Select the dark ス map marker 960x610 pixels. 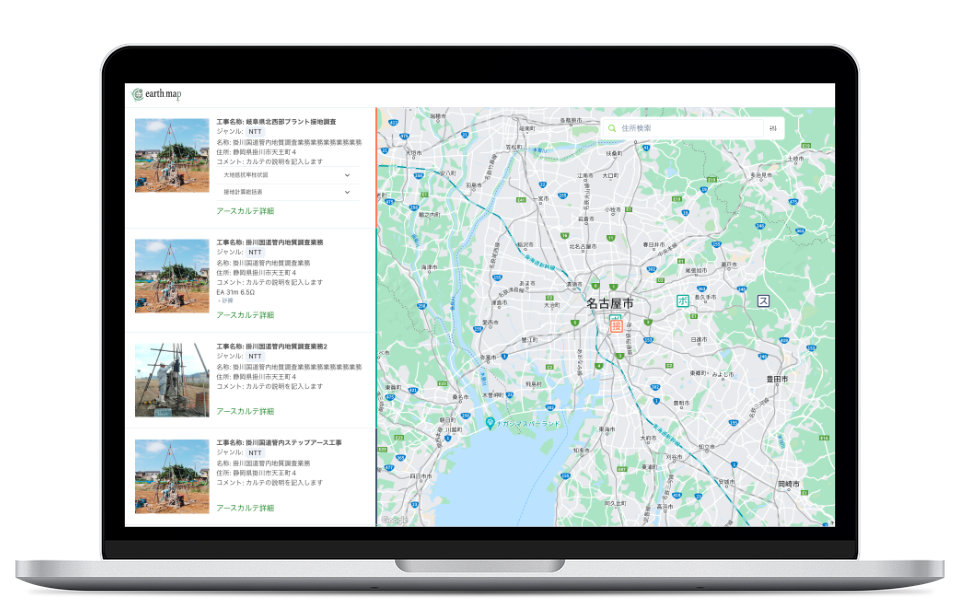tap(765, 300)
